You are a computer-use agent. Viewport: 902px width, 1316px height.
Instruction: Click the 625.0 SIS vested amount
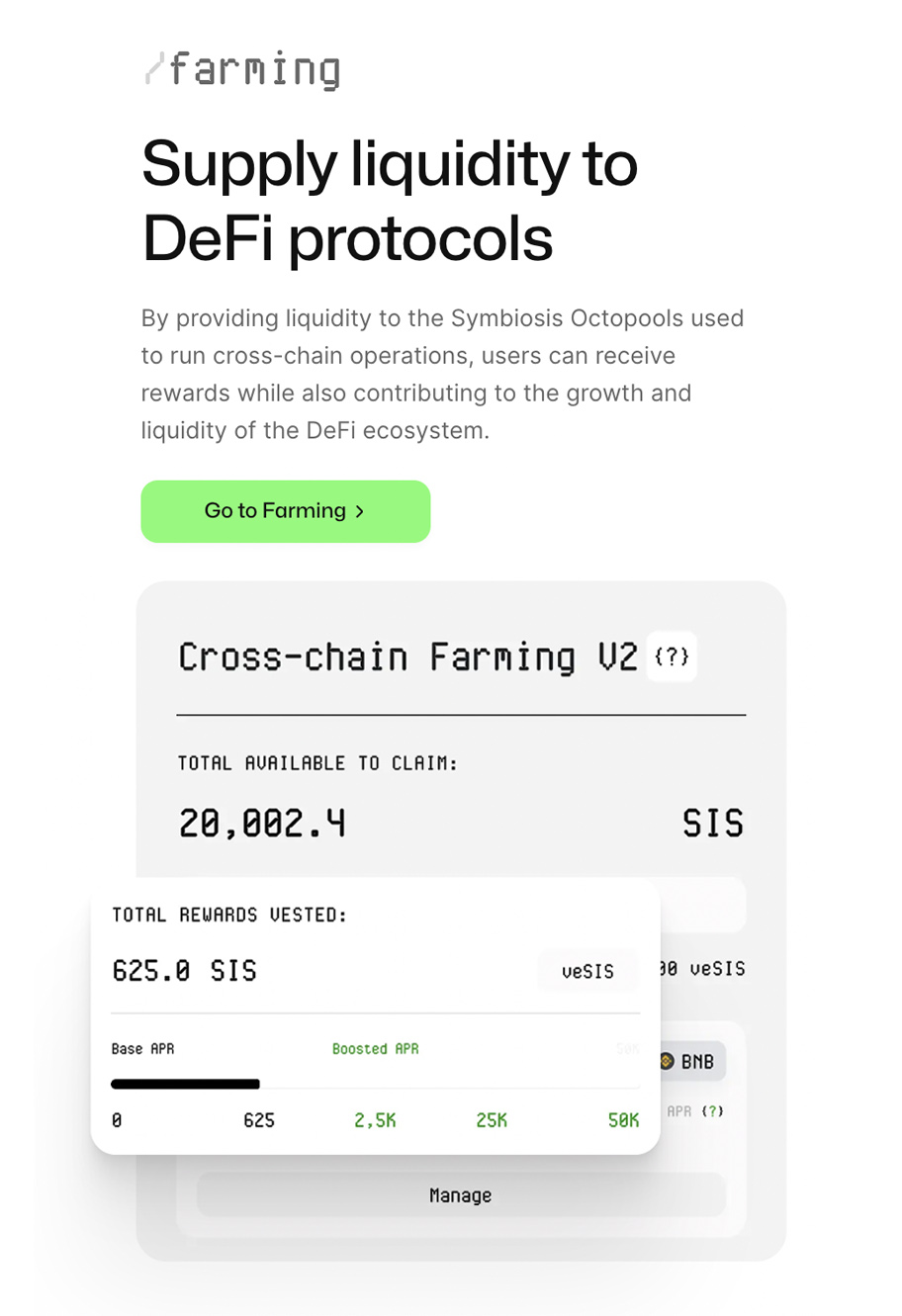pyautogui.click(x=184, y=971)
